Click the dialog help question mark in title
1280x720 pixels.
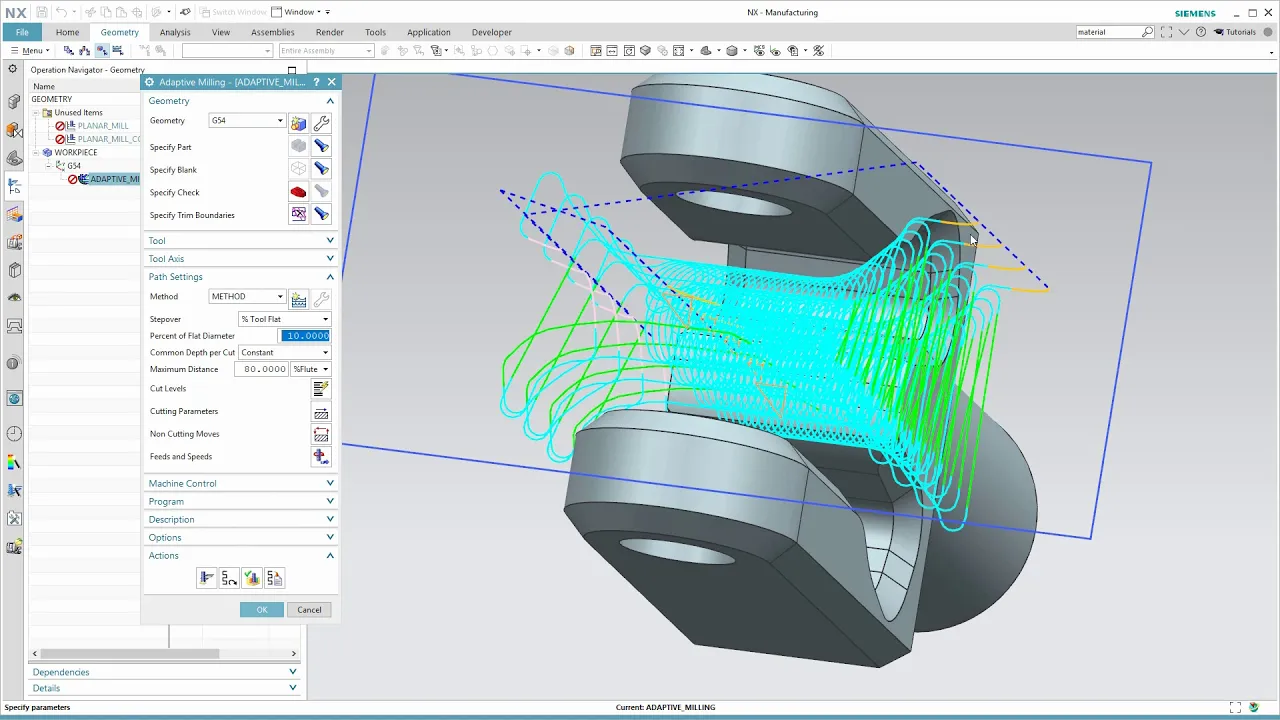316,82
